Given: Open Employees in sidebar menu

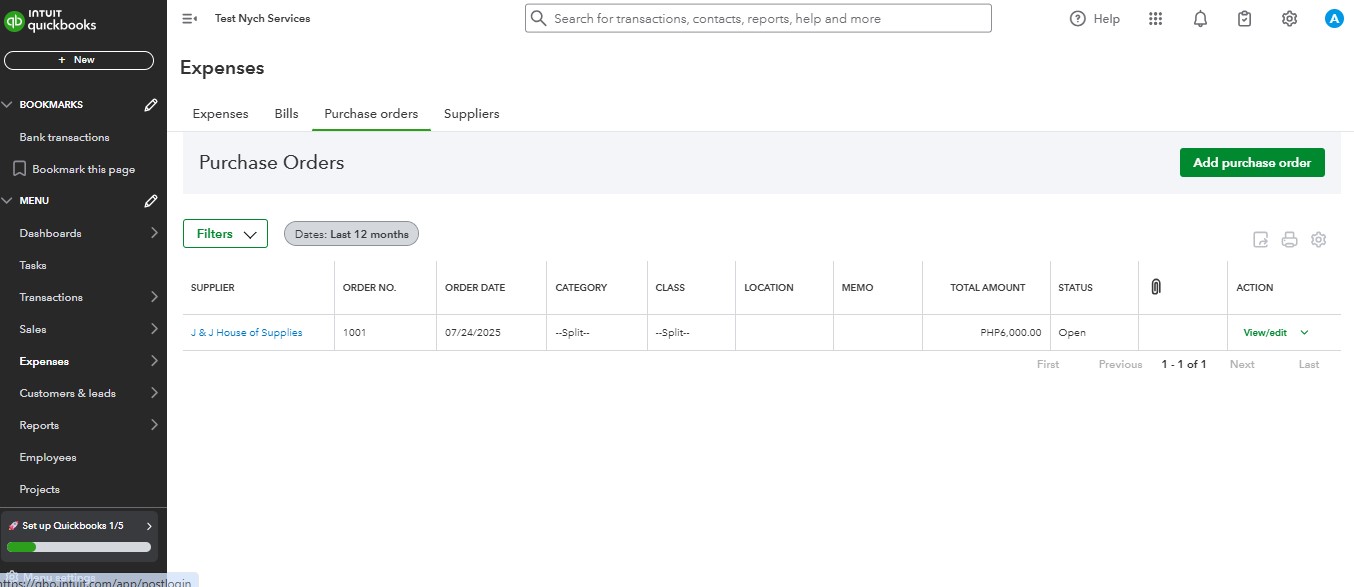Looking at the screenshot, I should (48, 457).
